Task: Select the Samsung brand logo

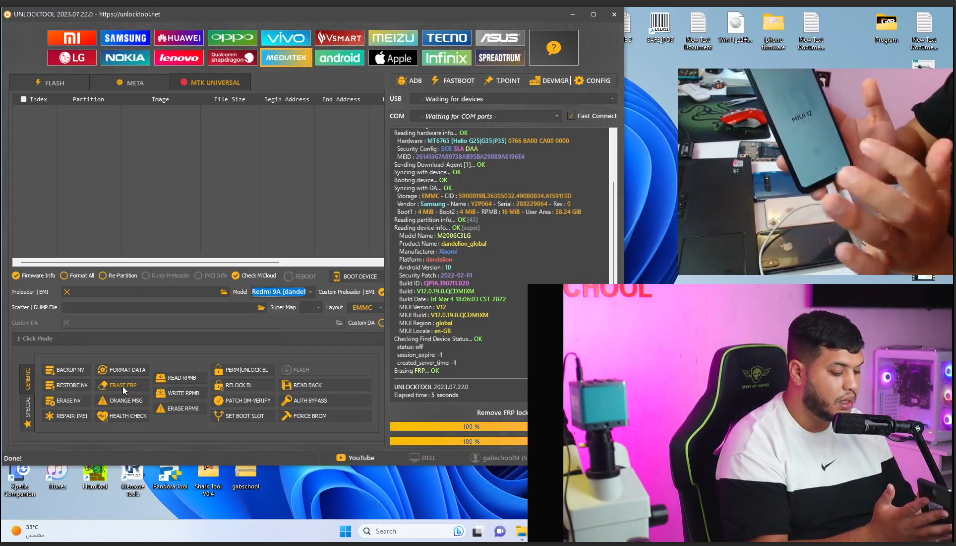Action: [125, 38]
